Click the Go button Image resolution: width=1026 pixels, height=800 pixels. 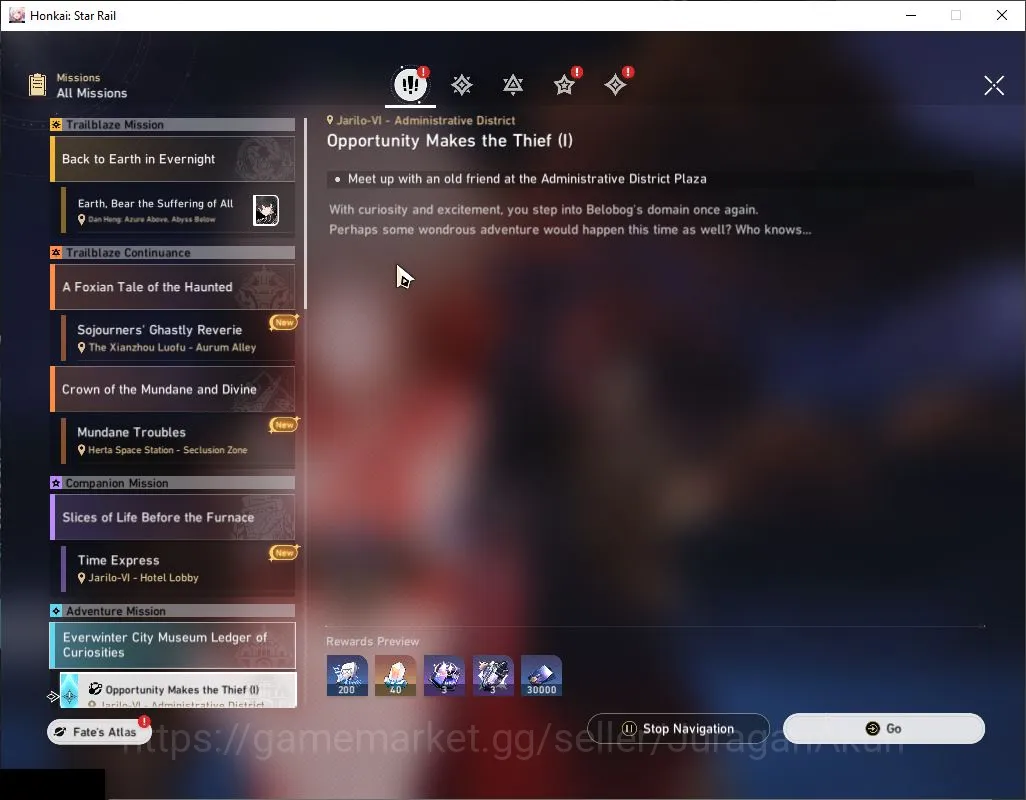click(x=883, y=728)
